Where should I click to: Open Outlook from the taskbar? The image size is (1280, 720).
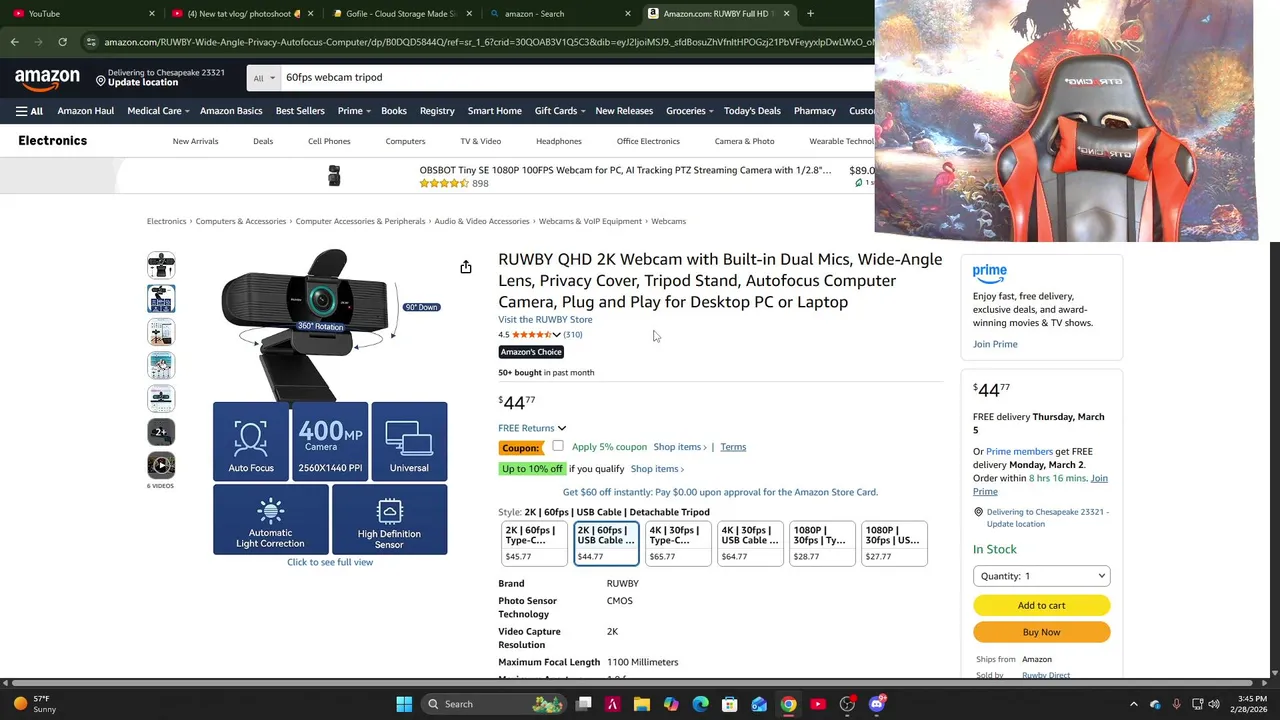pyautogui.click(x=759, y=704)
